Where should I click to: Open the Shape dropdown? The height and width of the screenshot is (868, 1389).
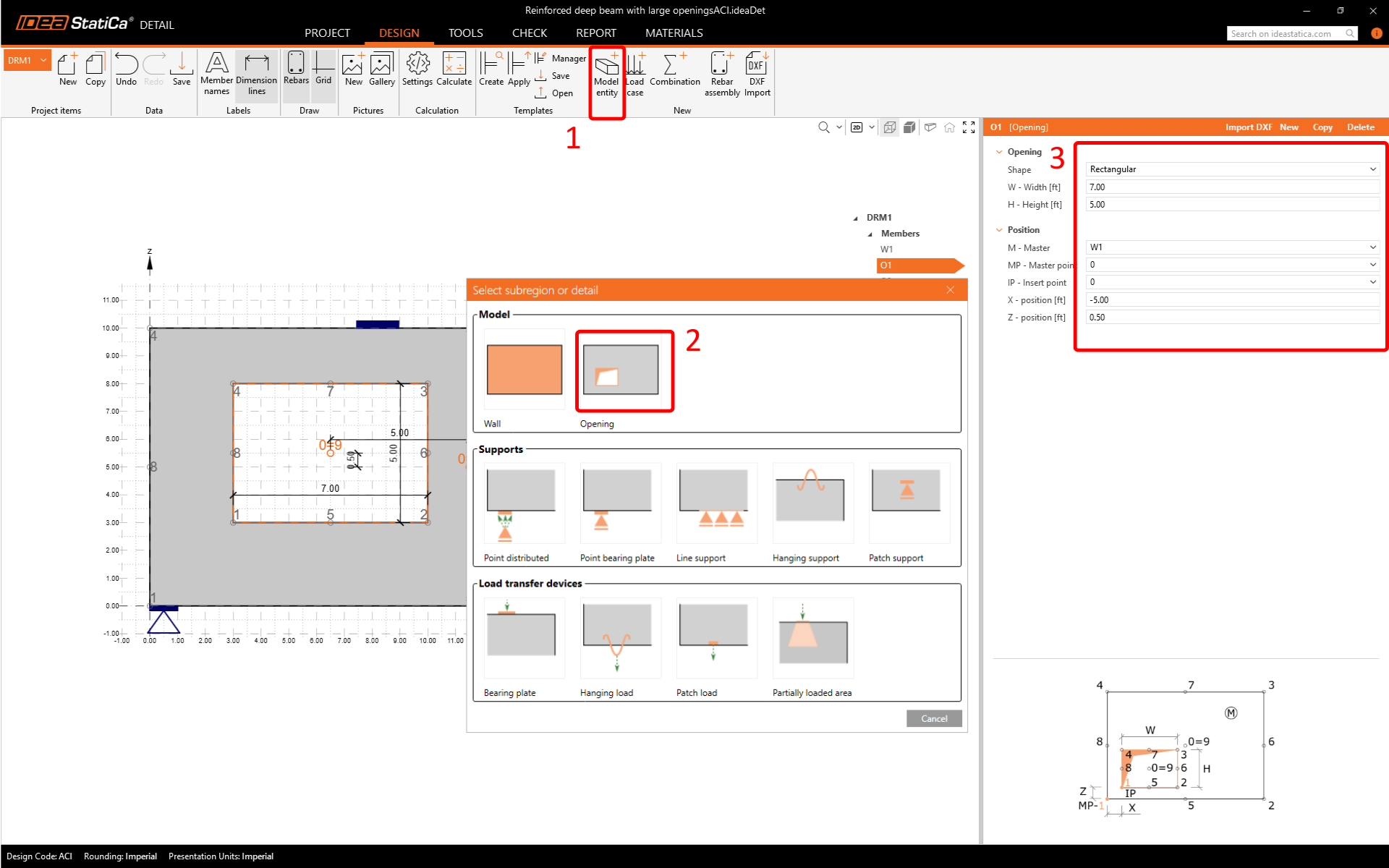tap(1232, 169)
